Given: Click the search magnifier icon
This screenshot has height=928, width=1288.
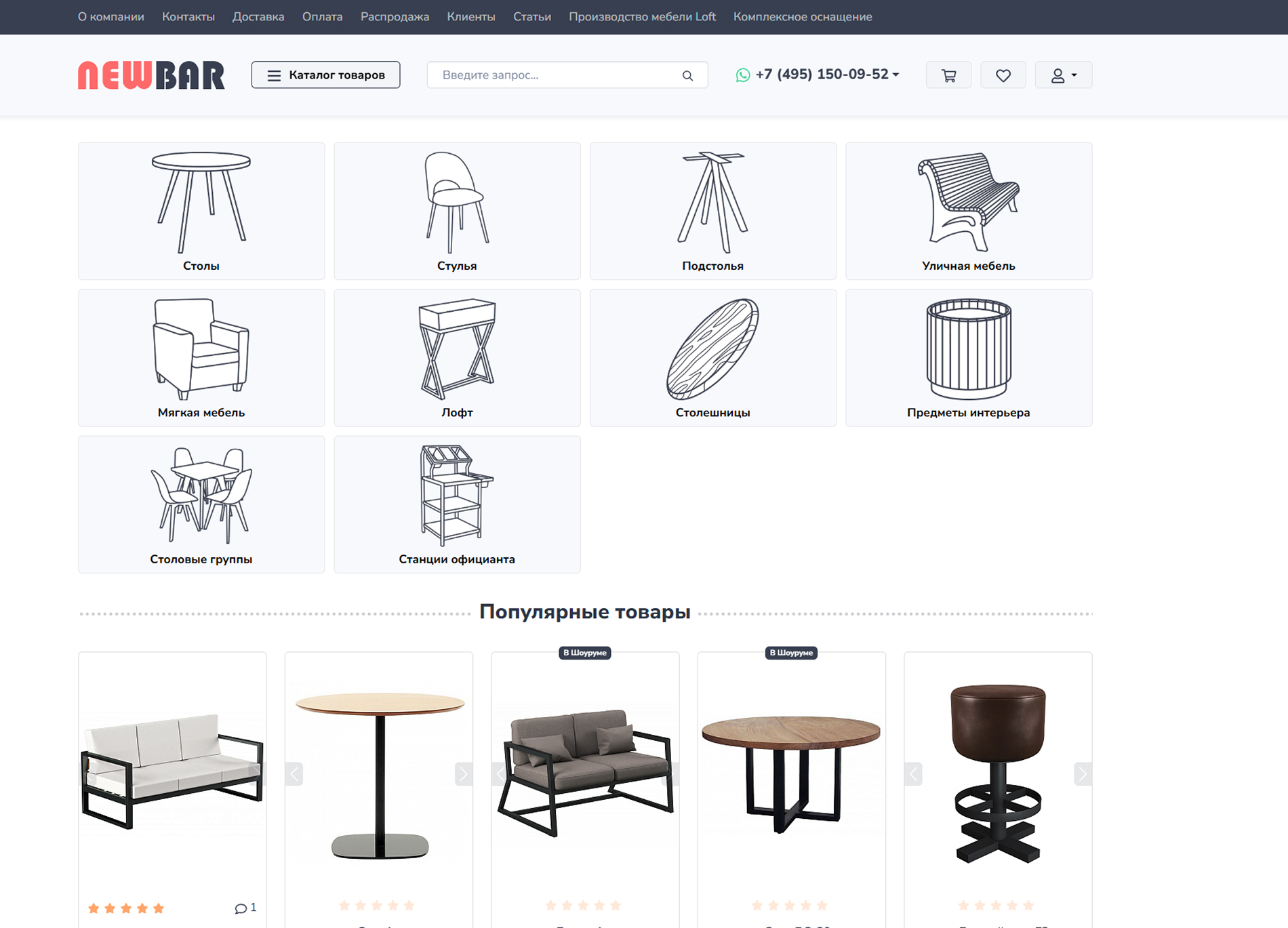Looking at the screenshot, I should (x=687, y=75).
